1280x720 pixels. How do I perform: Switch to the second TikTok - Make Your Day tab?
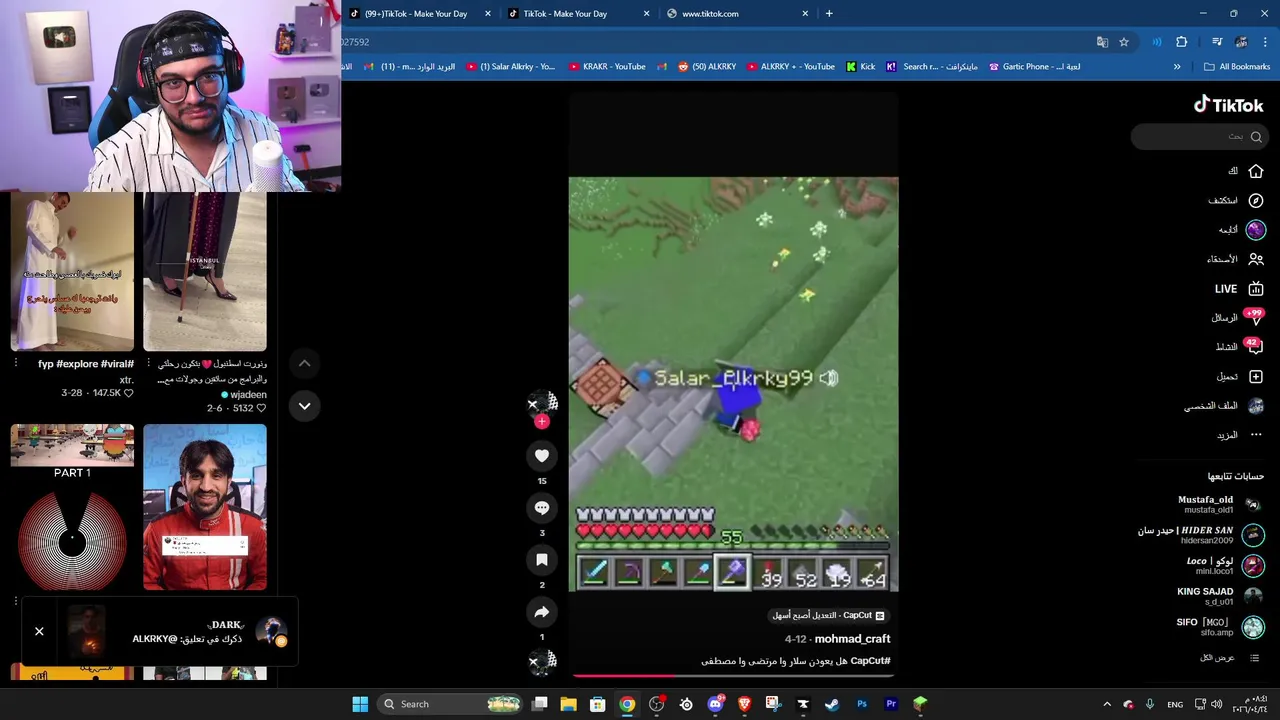580,14
